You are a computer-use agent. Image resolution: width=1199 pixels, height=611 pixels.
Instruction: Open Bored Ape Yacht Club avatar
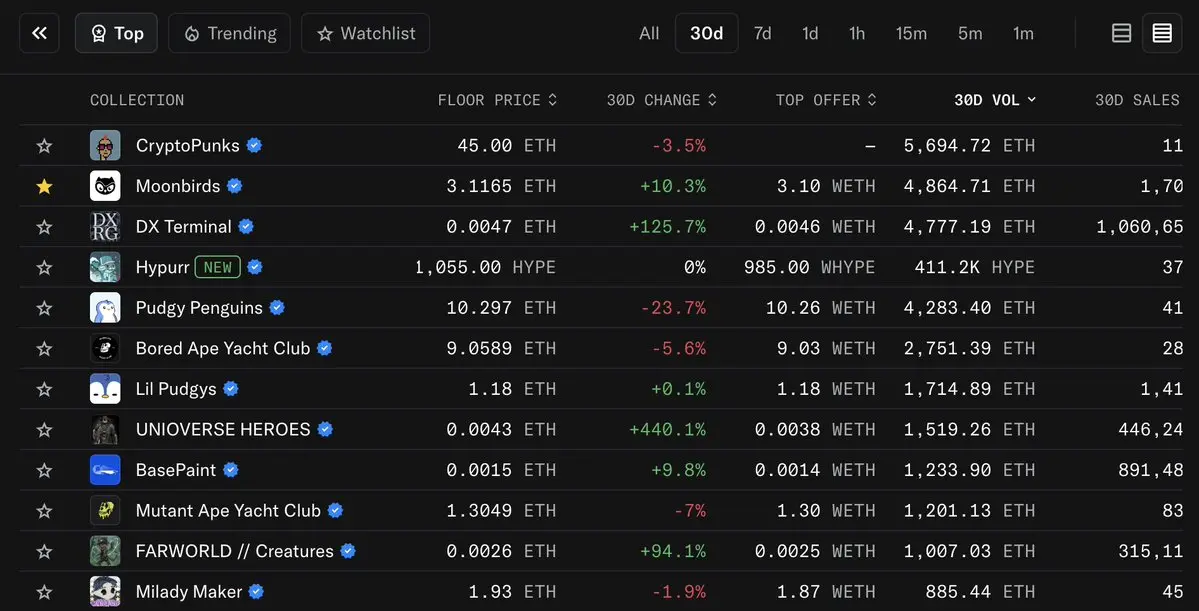105,348
